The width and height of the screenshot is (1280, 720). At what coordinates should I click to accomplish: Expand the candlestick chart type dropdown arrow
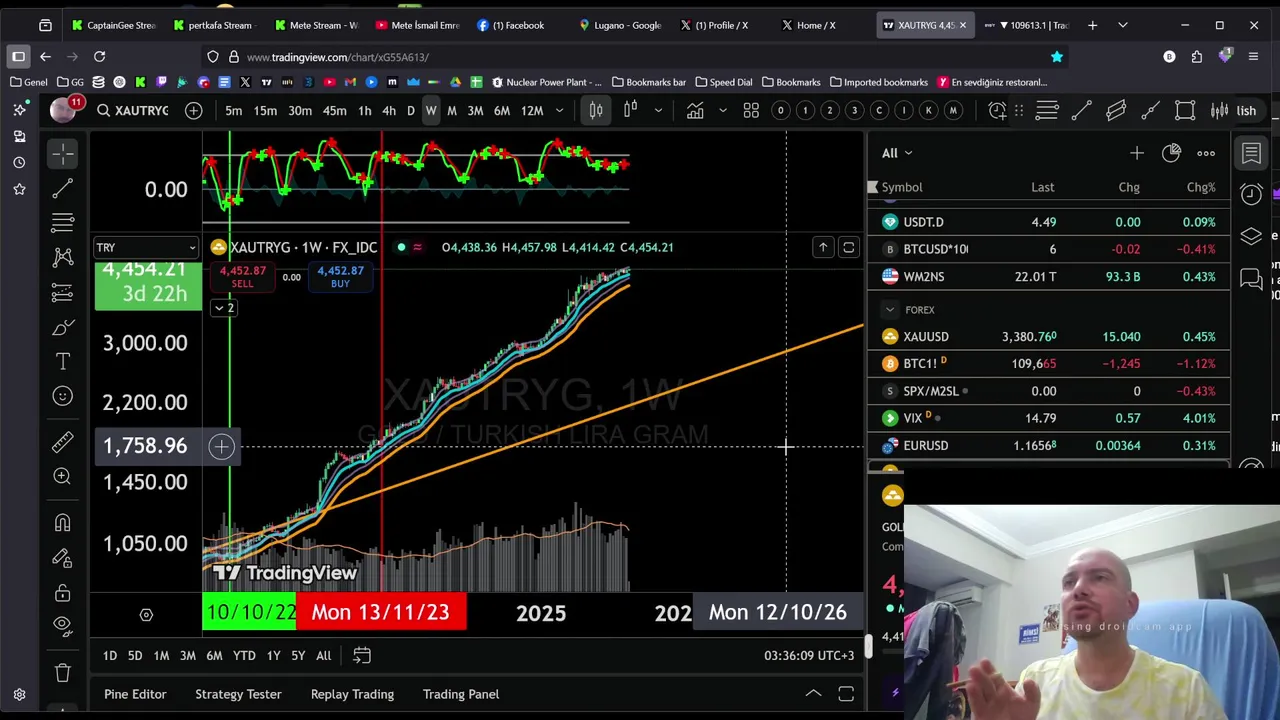pos(658,110)
